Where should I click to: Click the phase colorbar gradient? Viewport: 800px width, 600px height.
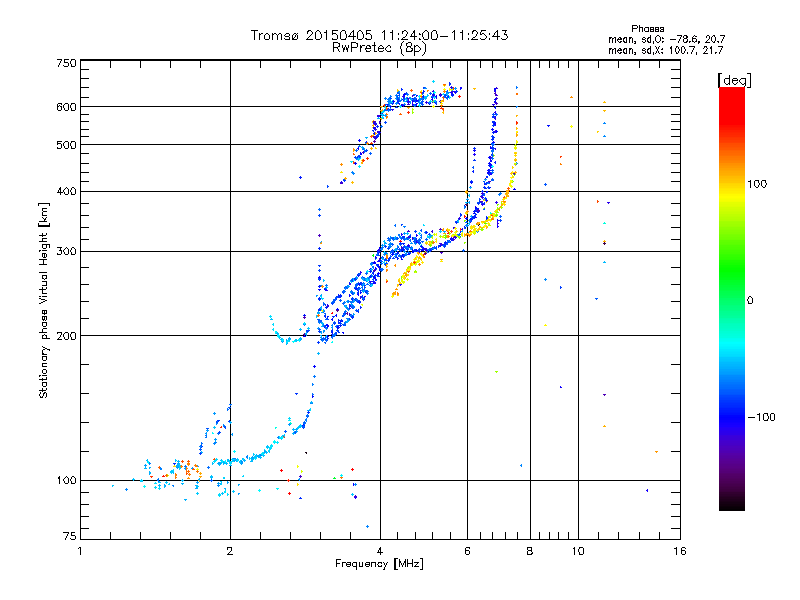click(x=732, y=298)
